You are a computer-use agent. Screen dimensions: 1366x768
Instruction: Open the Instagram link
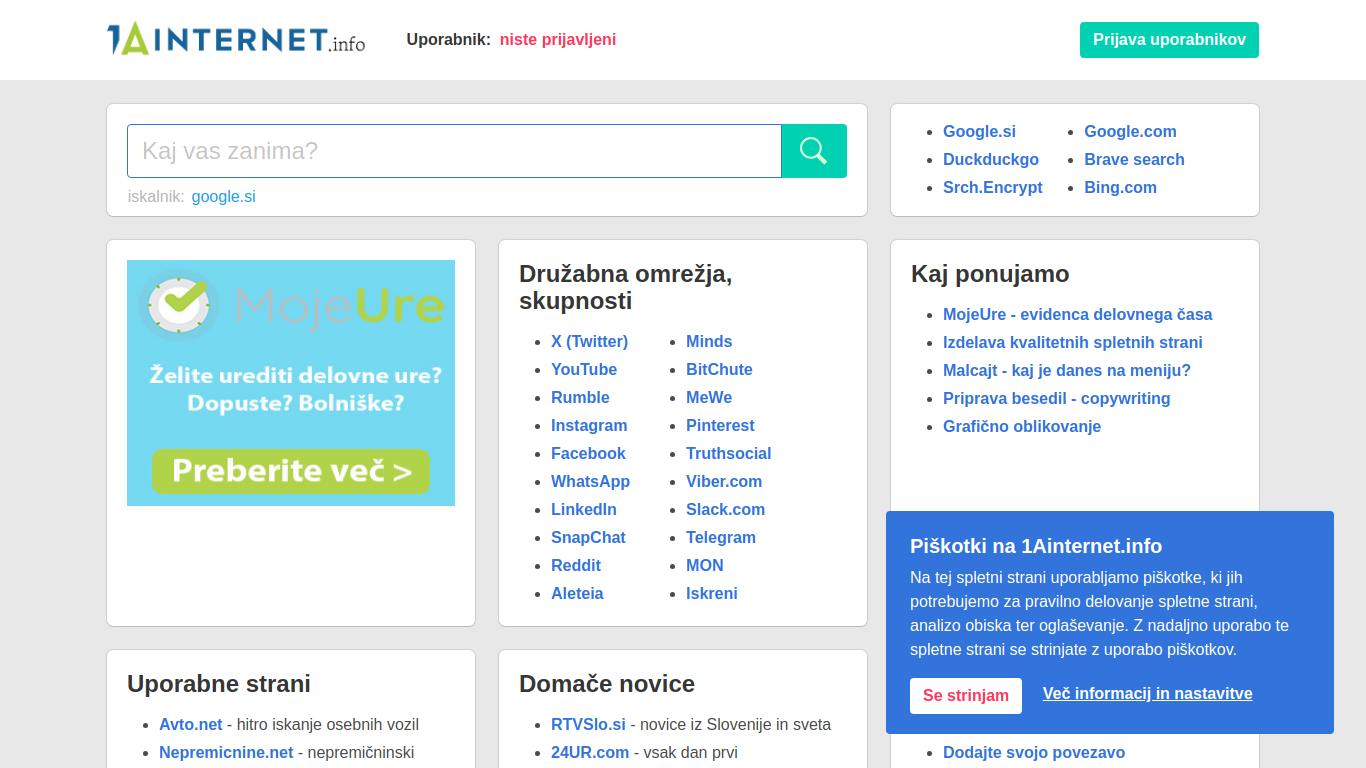click(x=589, y=426)
